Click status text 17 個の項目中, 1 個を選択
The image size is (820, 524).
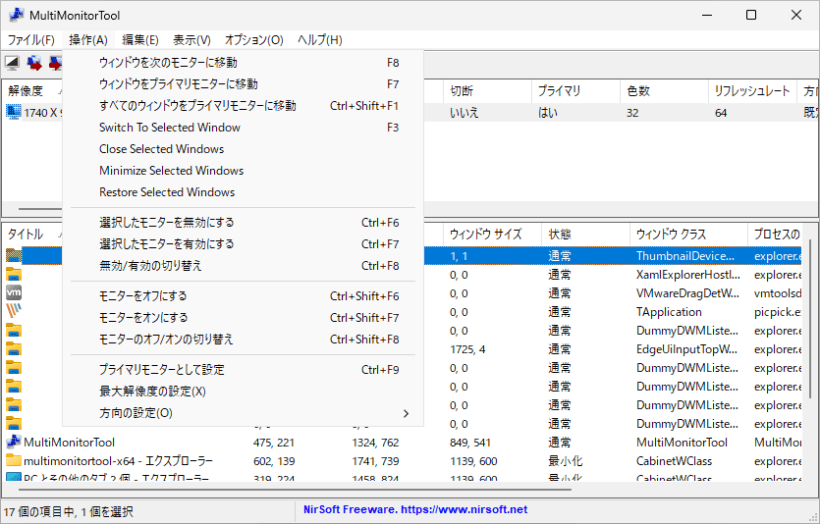coord(68,511)
